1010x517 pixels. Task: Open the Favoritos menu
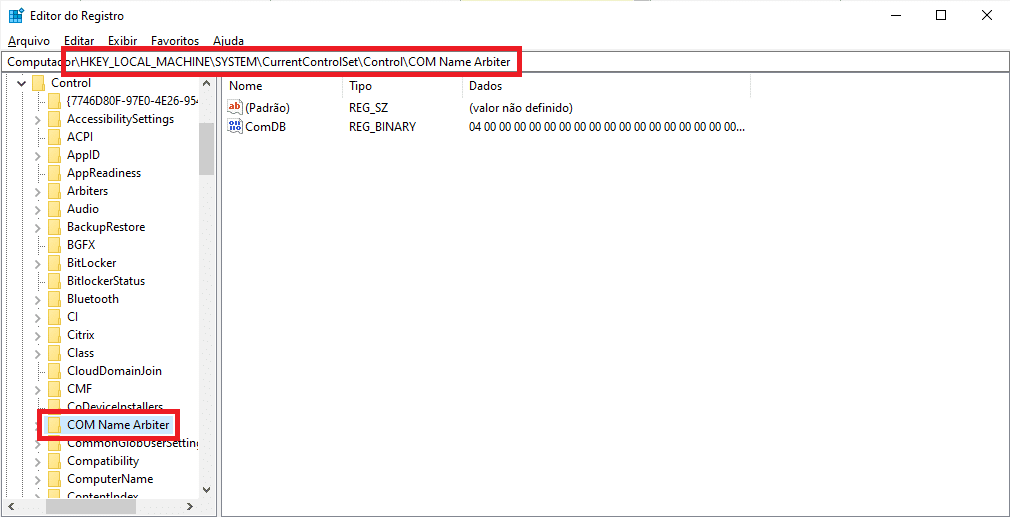(175, 41)
